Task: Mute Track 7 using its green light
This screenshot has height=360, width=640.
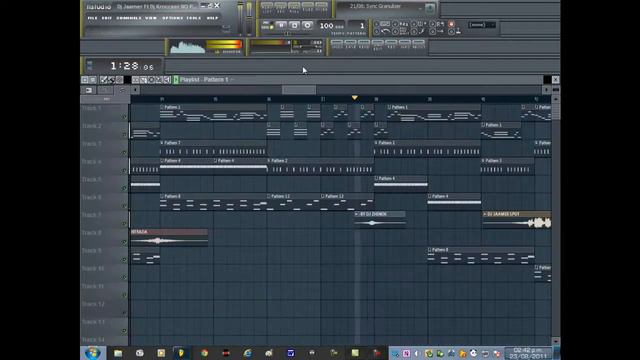Action: (124, 224)
